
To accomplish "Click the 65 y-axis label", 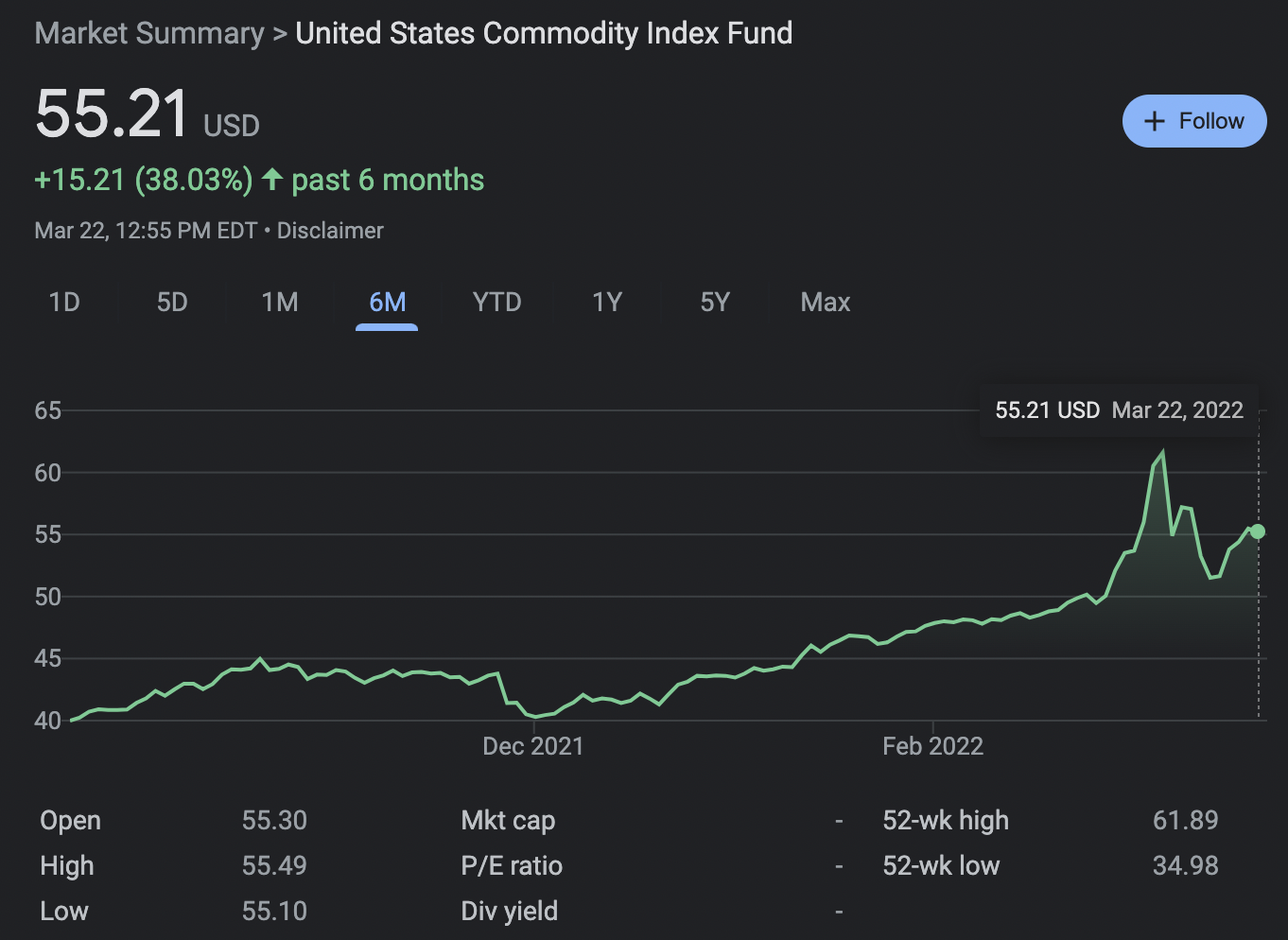I will coord(48,410).
